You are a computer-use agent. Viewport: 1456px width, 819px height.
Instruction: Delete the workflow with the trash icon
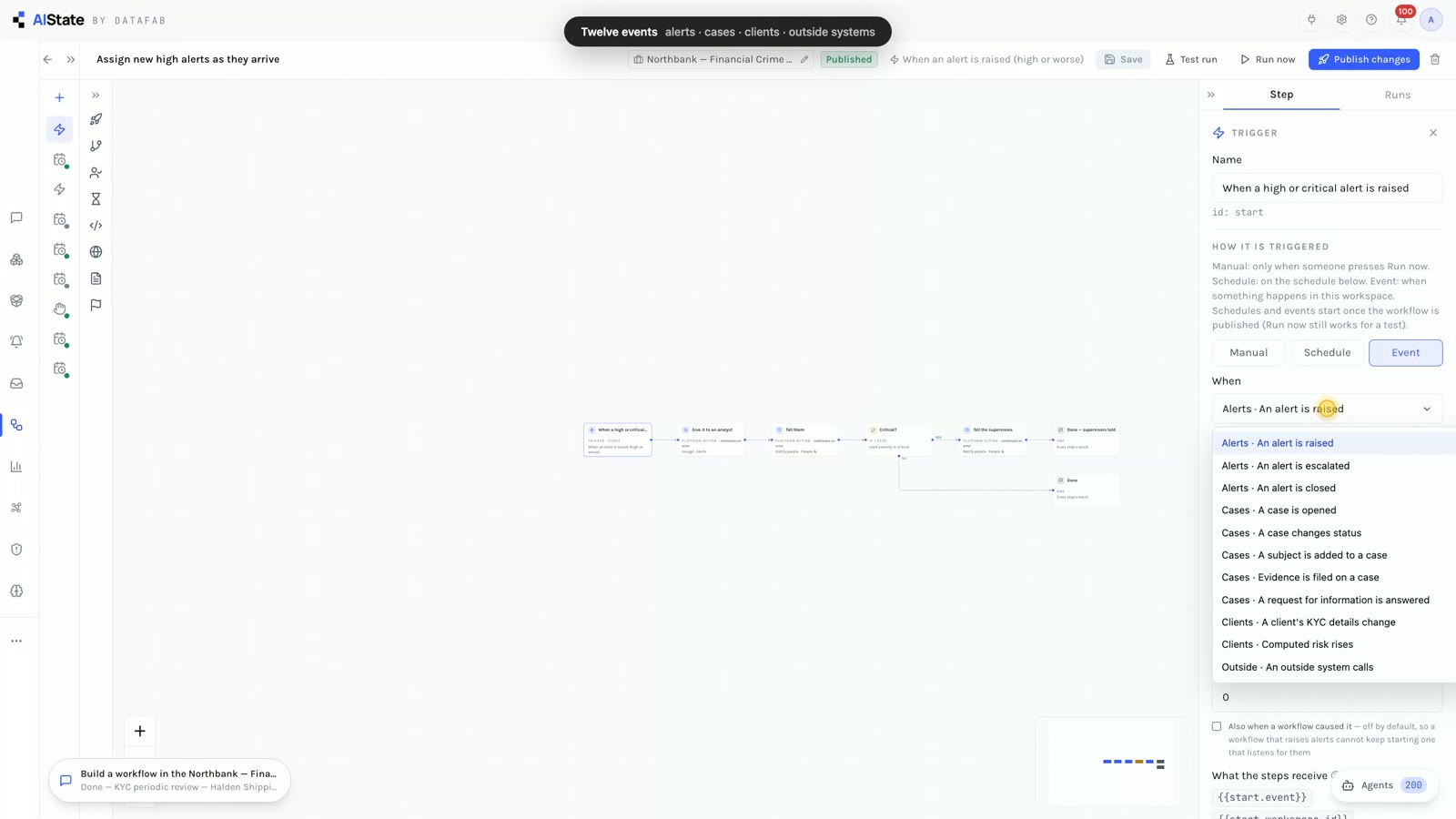(1435, 59)
